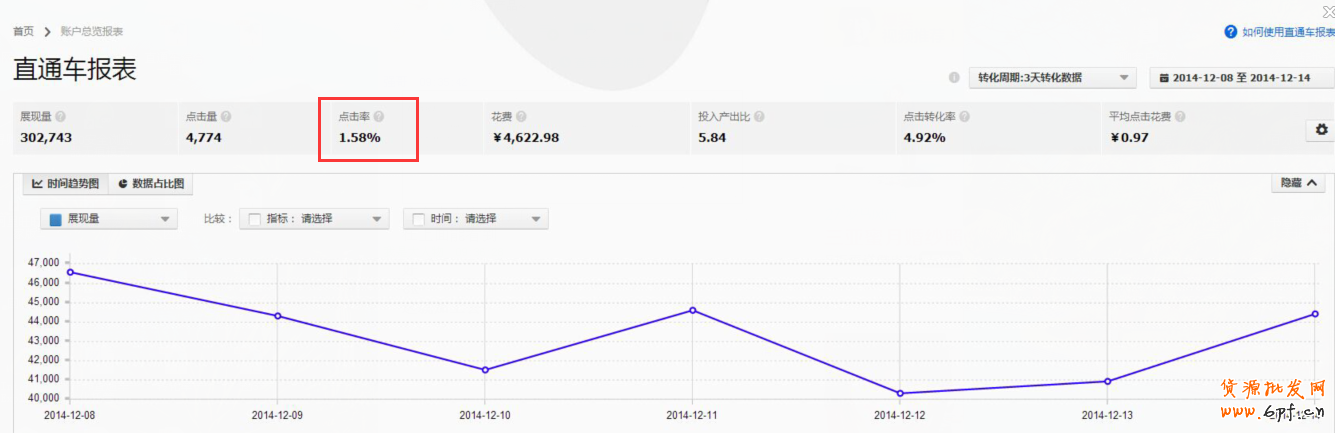Open the 如何使用直通车报表 help link
The width and height of the screenshot is (1335, 433).
coord(1279,32)
